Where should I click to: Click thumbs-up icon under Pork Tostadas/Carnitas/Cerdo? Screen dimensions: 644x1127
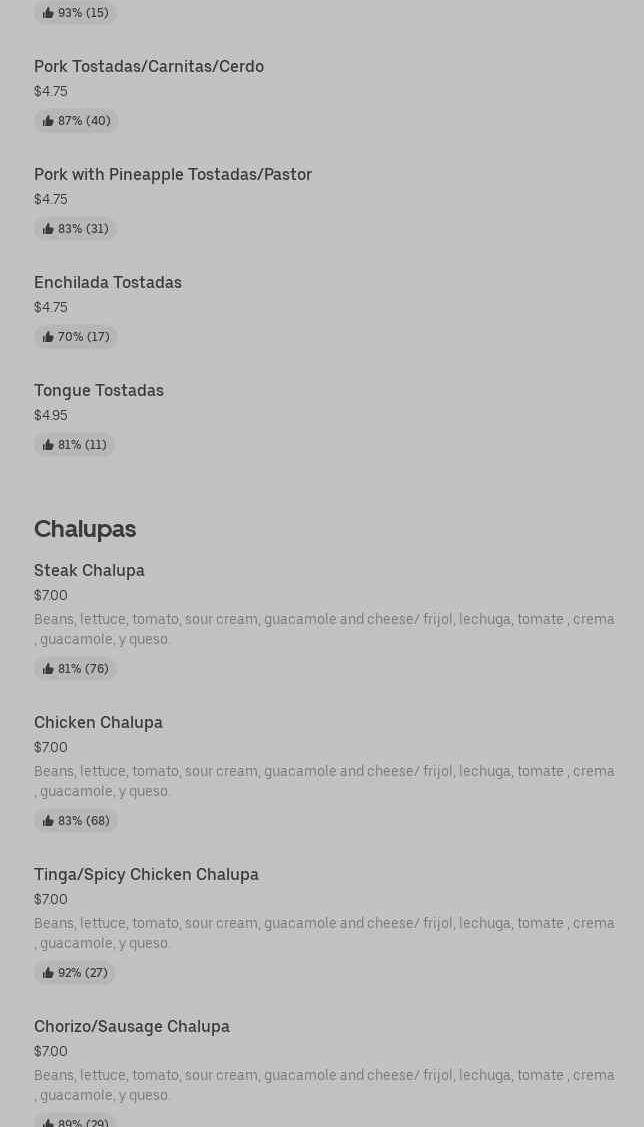tap(48, 121)
